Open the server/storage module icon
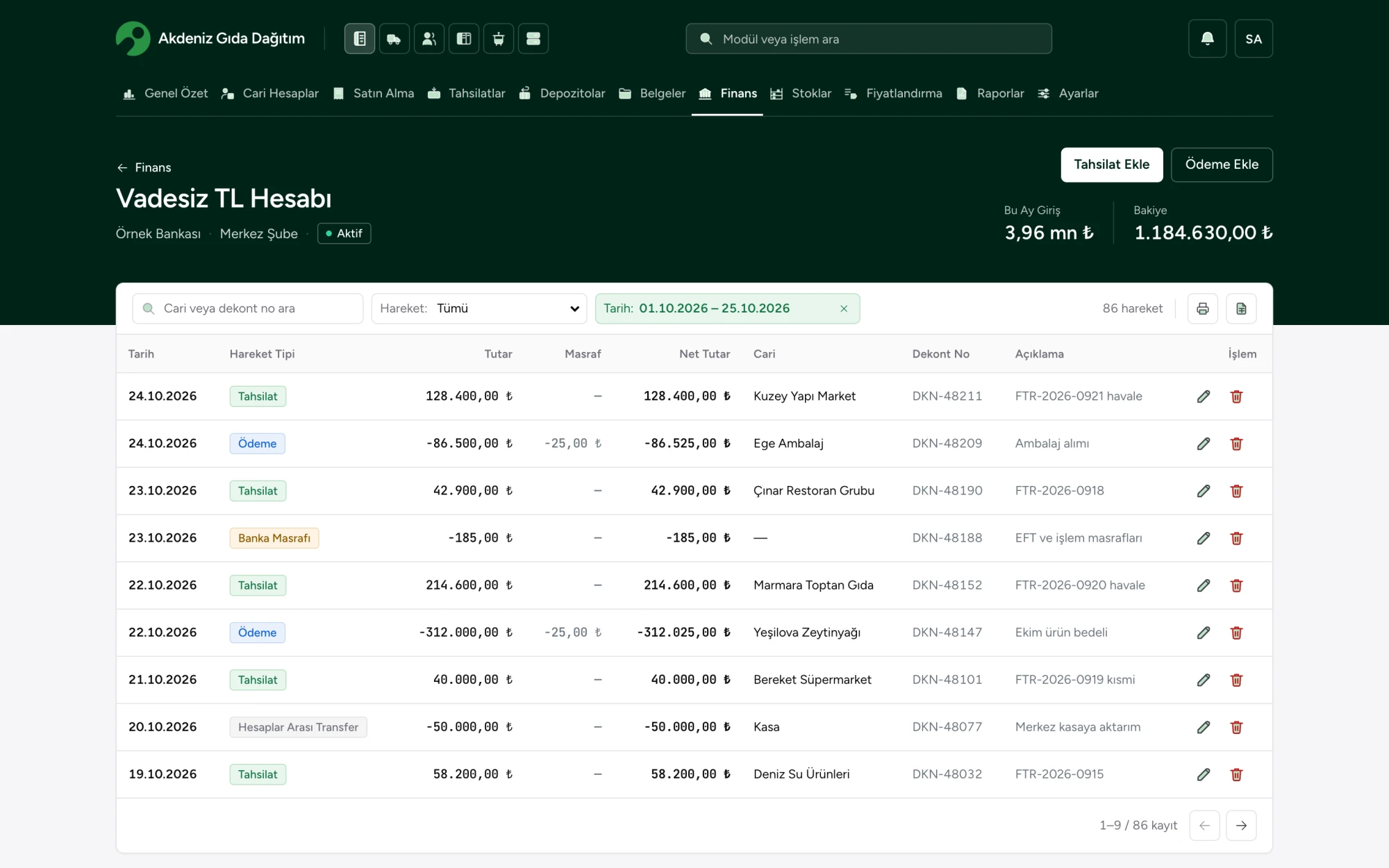Viewport: 1389px width, 868px height. tap(533, 39)
